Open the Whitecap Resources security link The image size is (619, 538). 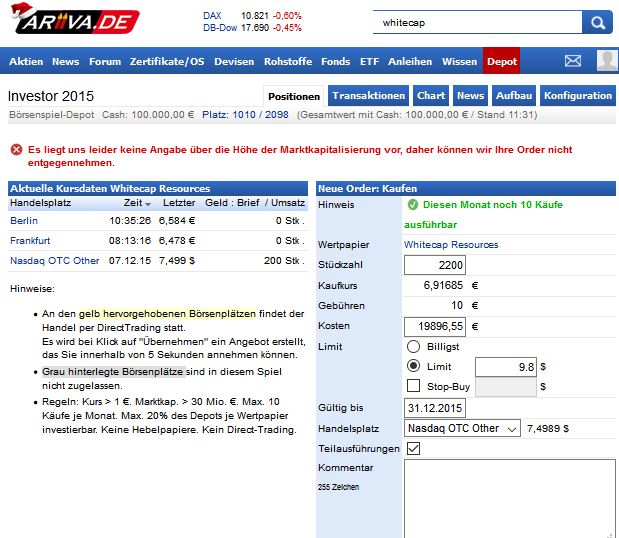pyautogui.click(x=451, y=245)
